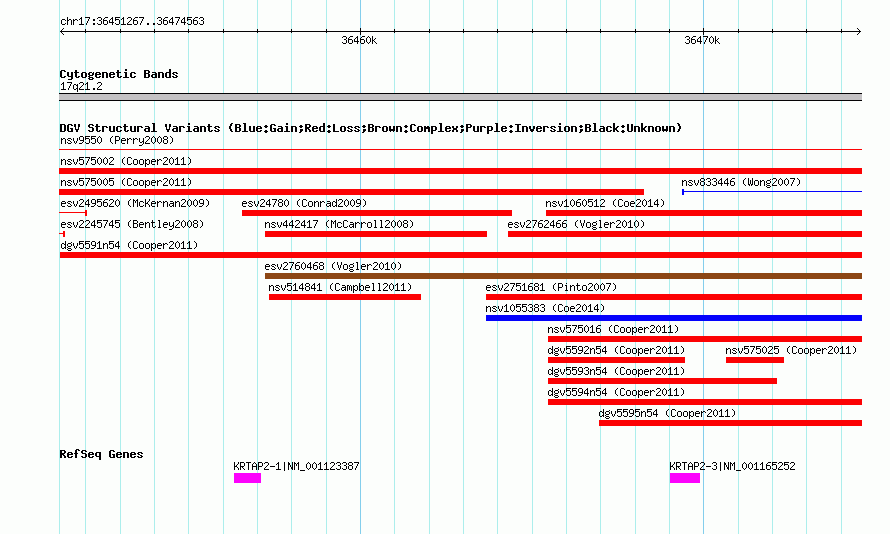The width and height of the screenshot is (890, 534).
Task: Select the nsv575002 (Cooper2011) red loss bar
Action: click(x=460, y=171)
